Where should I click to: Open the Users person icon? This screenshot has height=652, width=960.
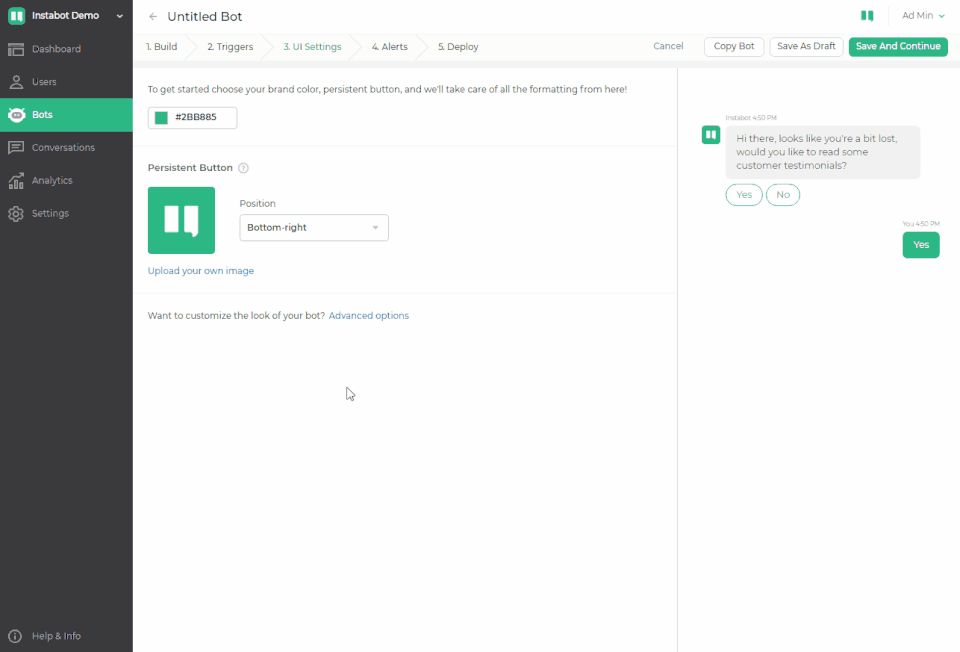coord(16,82)
